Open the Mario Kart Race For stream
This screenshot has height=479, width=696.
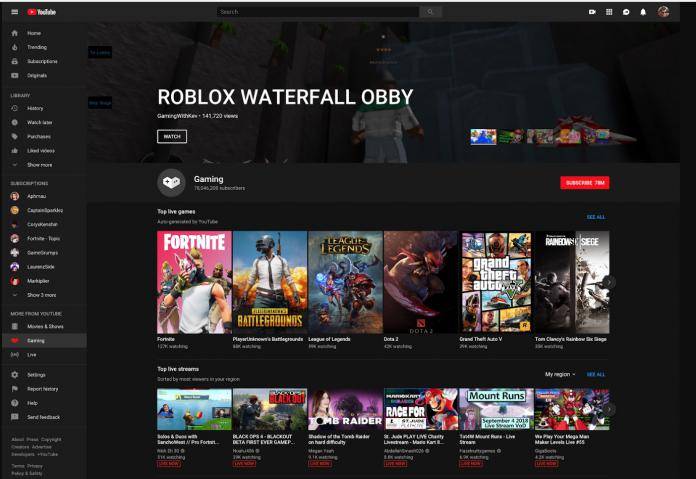(420, 409)
